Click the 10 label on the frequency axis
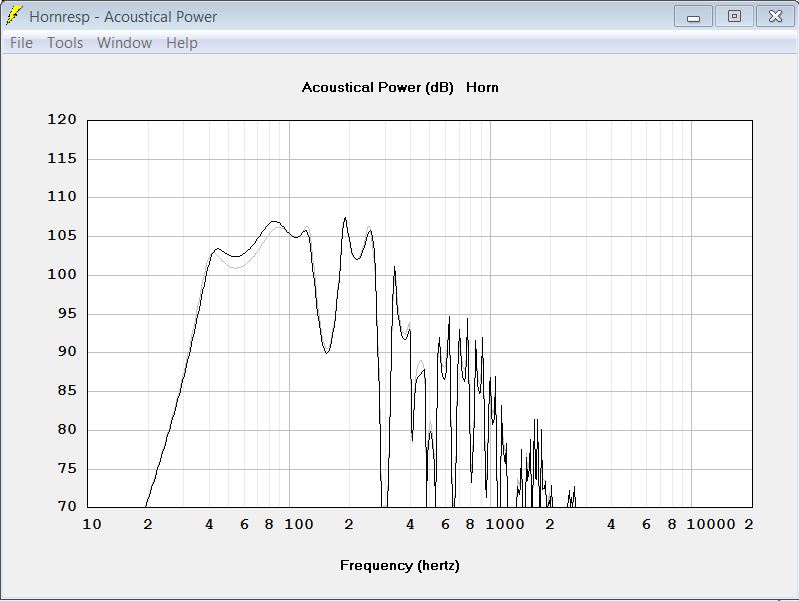 coord(92,524)
